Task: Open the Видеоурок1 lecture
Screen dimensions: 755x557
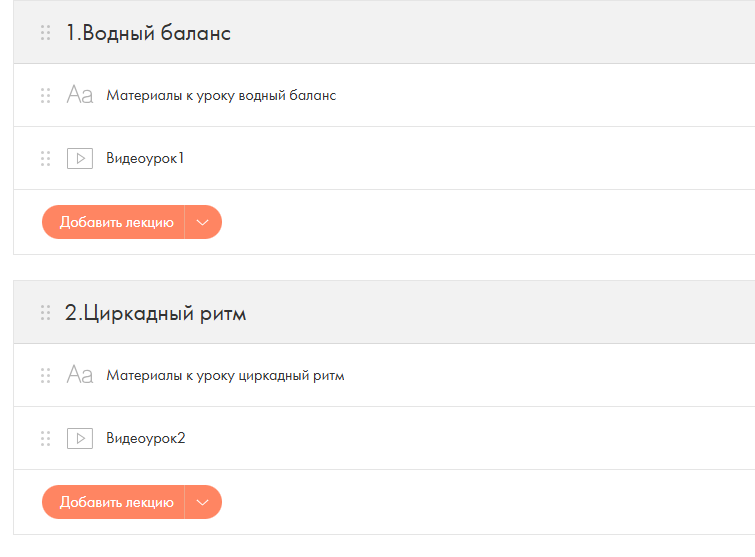Action: coord(145,158)
